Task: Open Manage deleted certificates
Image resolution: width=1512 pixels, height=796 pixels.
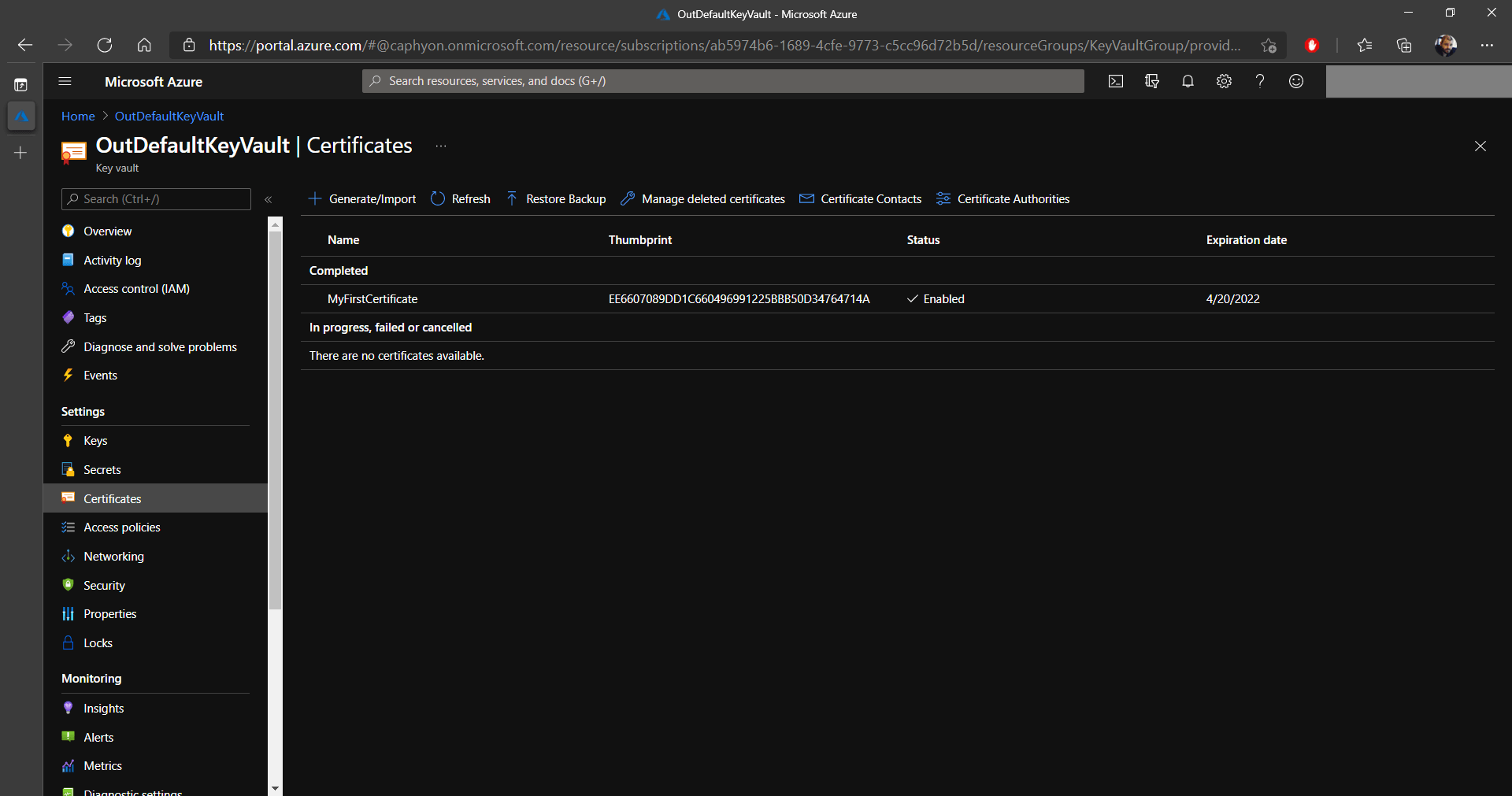Action: point(702,199)
